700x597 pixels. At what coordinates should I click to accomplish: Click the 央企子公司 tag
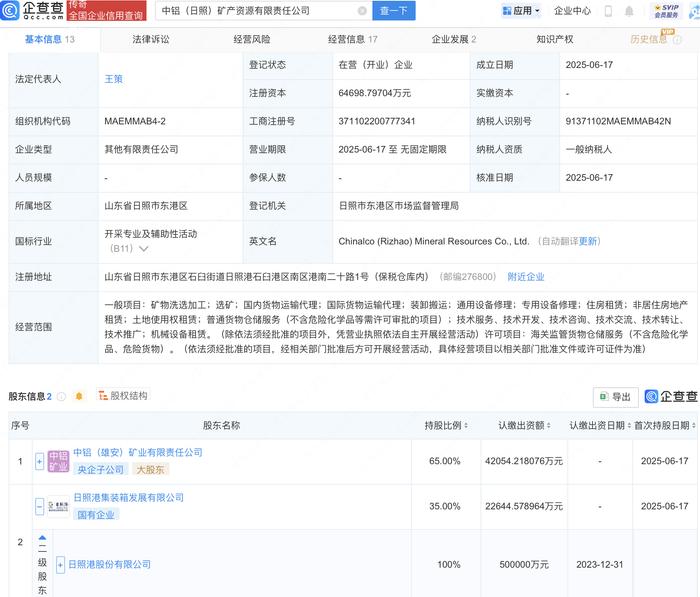click(101, 470)
